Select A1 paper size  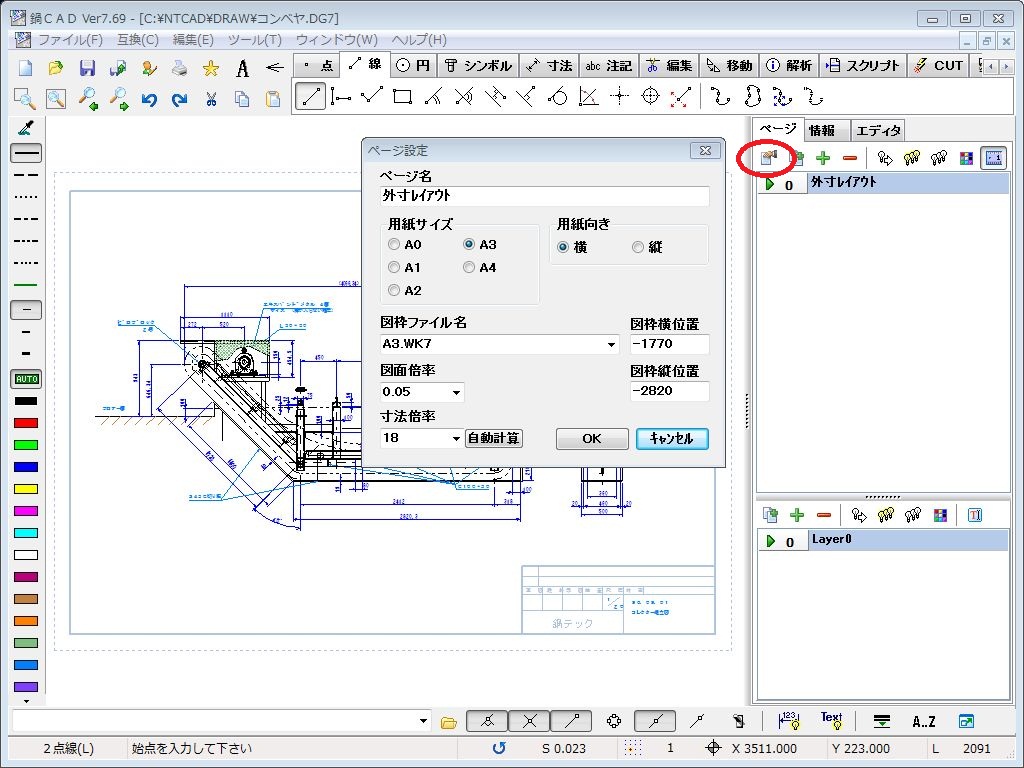coord(394,268)
